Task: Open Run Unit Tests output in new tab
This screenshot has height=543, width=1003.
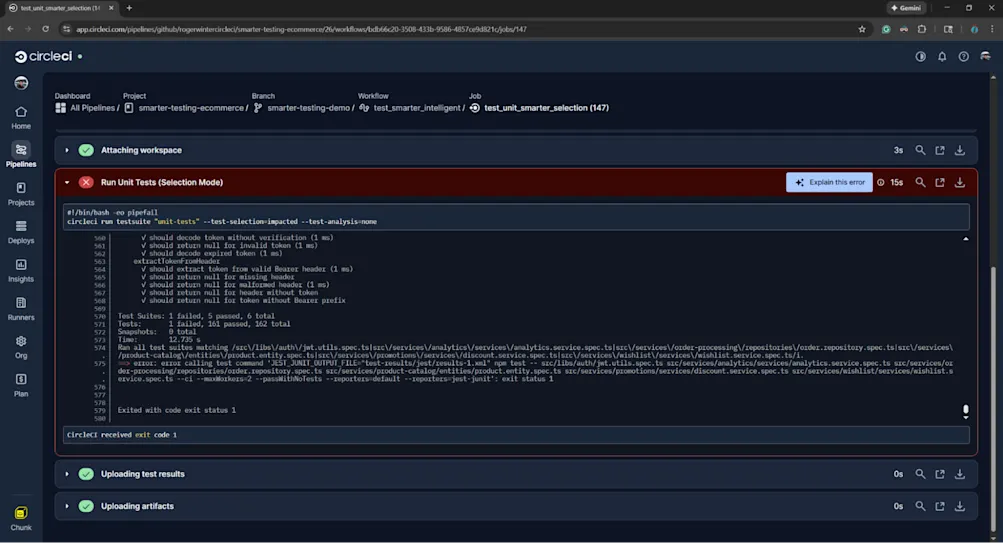Action: click(x=940, y=182)
